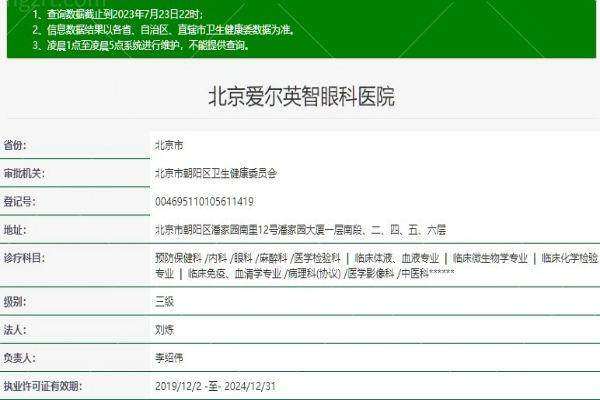Select the second departments line containing 临床免疫
The width and height of the screenshot is (600, 400).
(305, 273)
